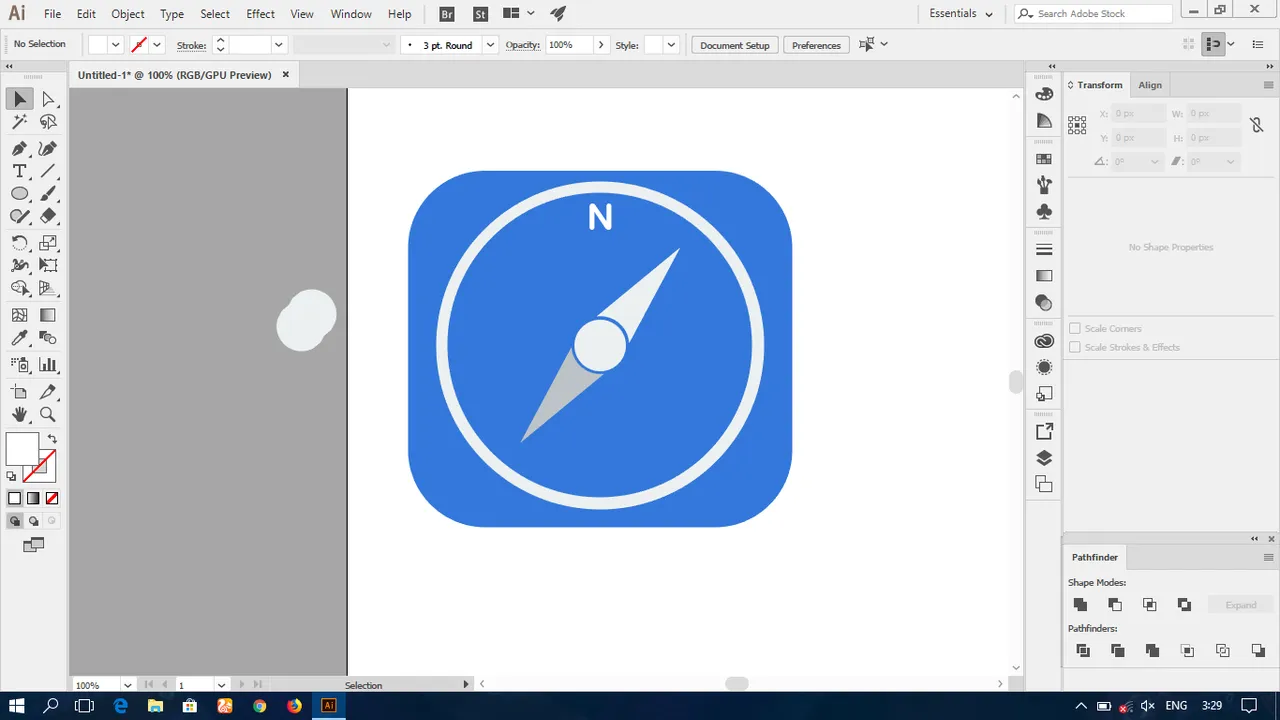
Task: Select the Zoom tool
Action: [48, 414]
